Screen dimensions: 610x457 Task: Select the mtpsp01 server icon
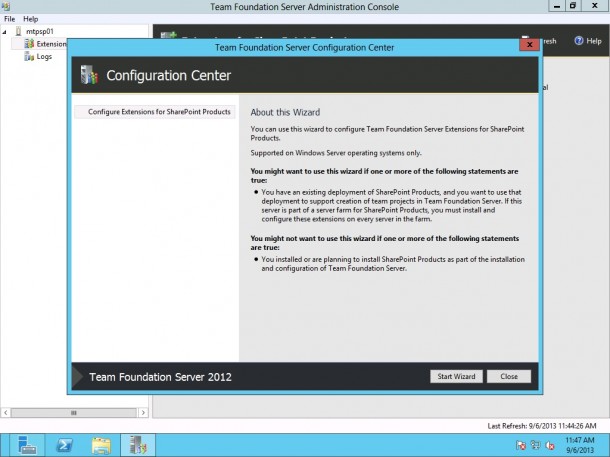tap(17, 31)
